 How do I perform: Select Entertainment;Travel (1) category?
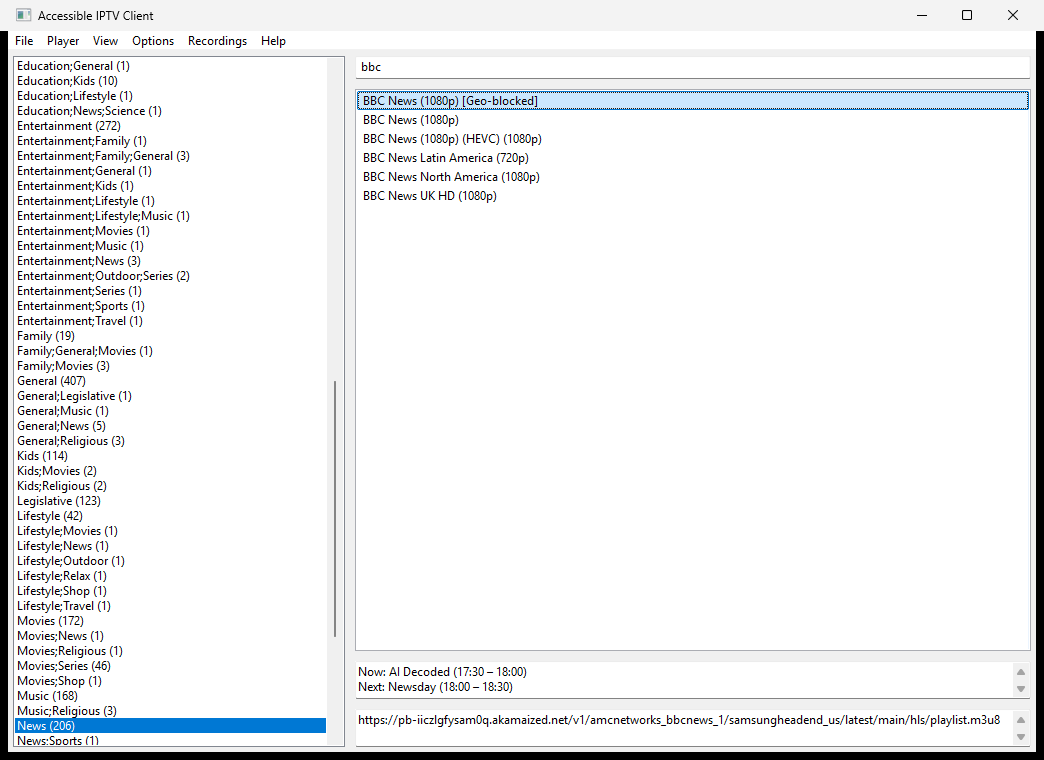pos(170,321)
